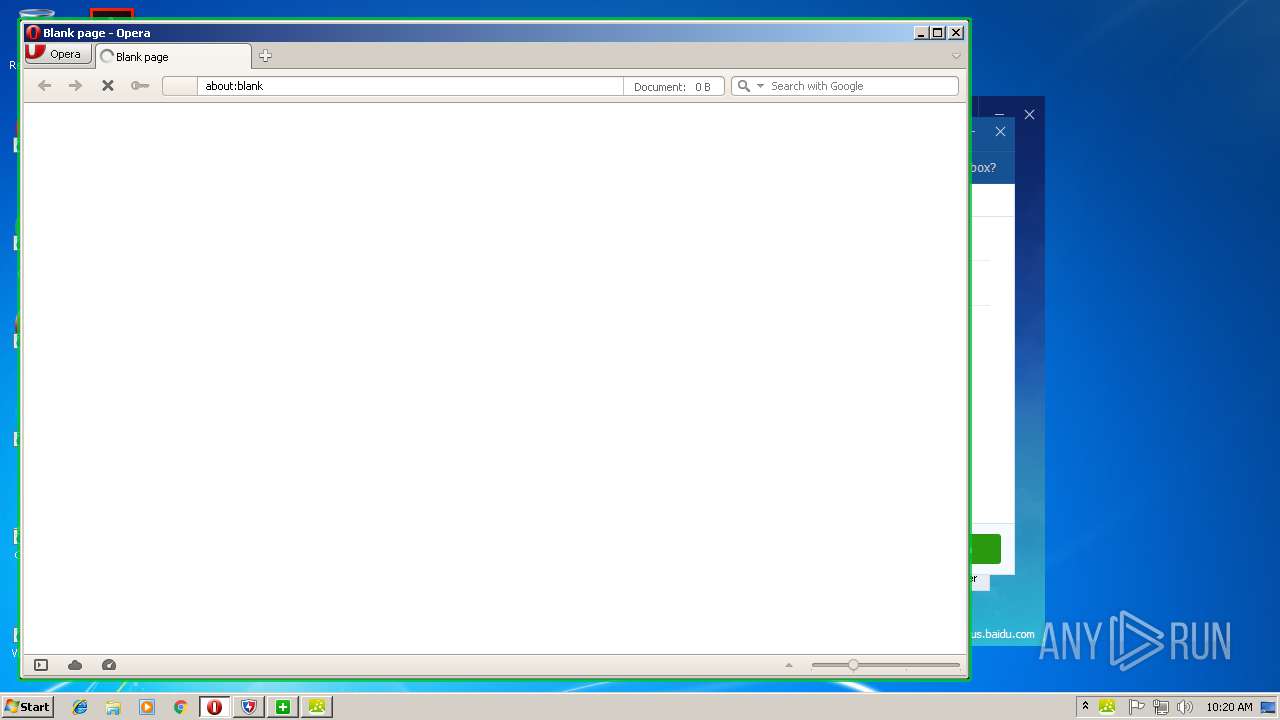This screenshot has height=720, width=1280.
Task: Open the zoom options arrow in status bar
Action: (789, 665)
